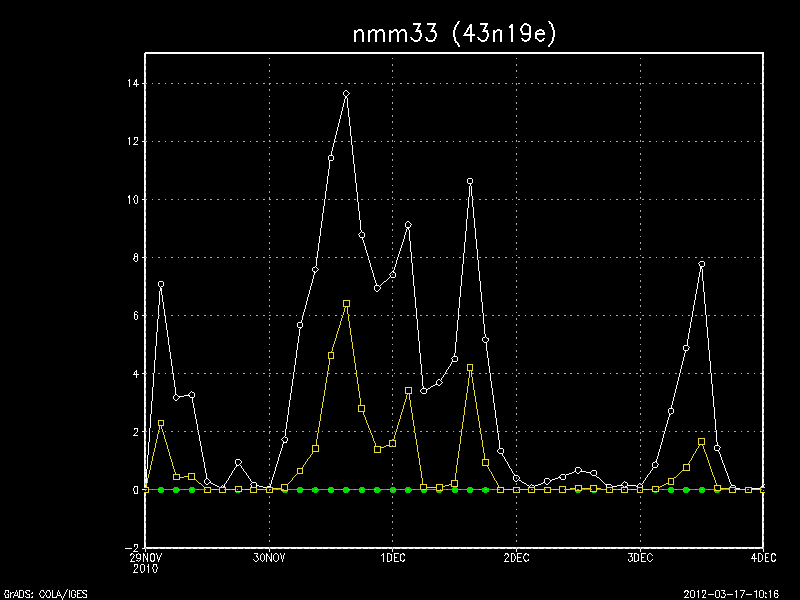Click the white diamond marker near 9.1 after 1DEC
This screenshot has height=600, width=800.
pos(408,224)
